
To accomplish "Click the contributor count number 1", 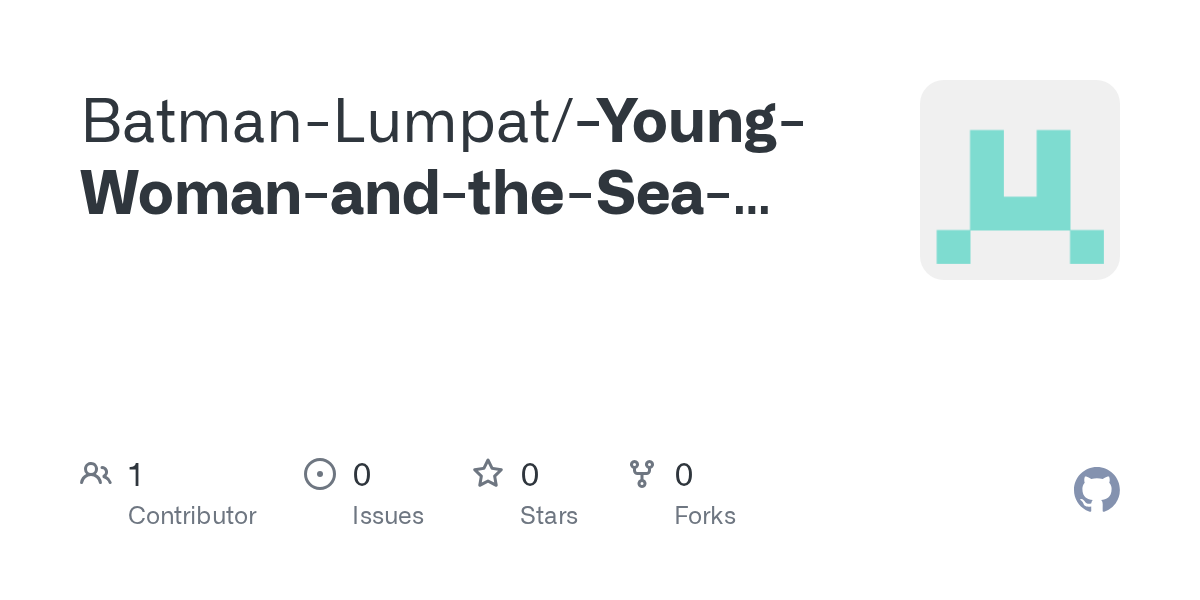I will tap(135, 474).
